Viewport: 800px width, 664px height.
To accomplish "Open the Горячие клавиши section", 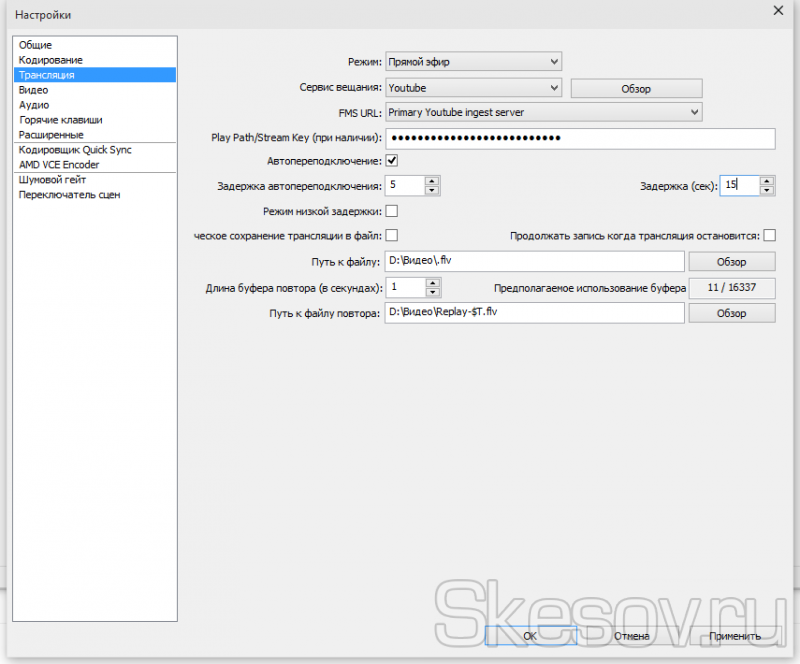I will pos(60,120).
